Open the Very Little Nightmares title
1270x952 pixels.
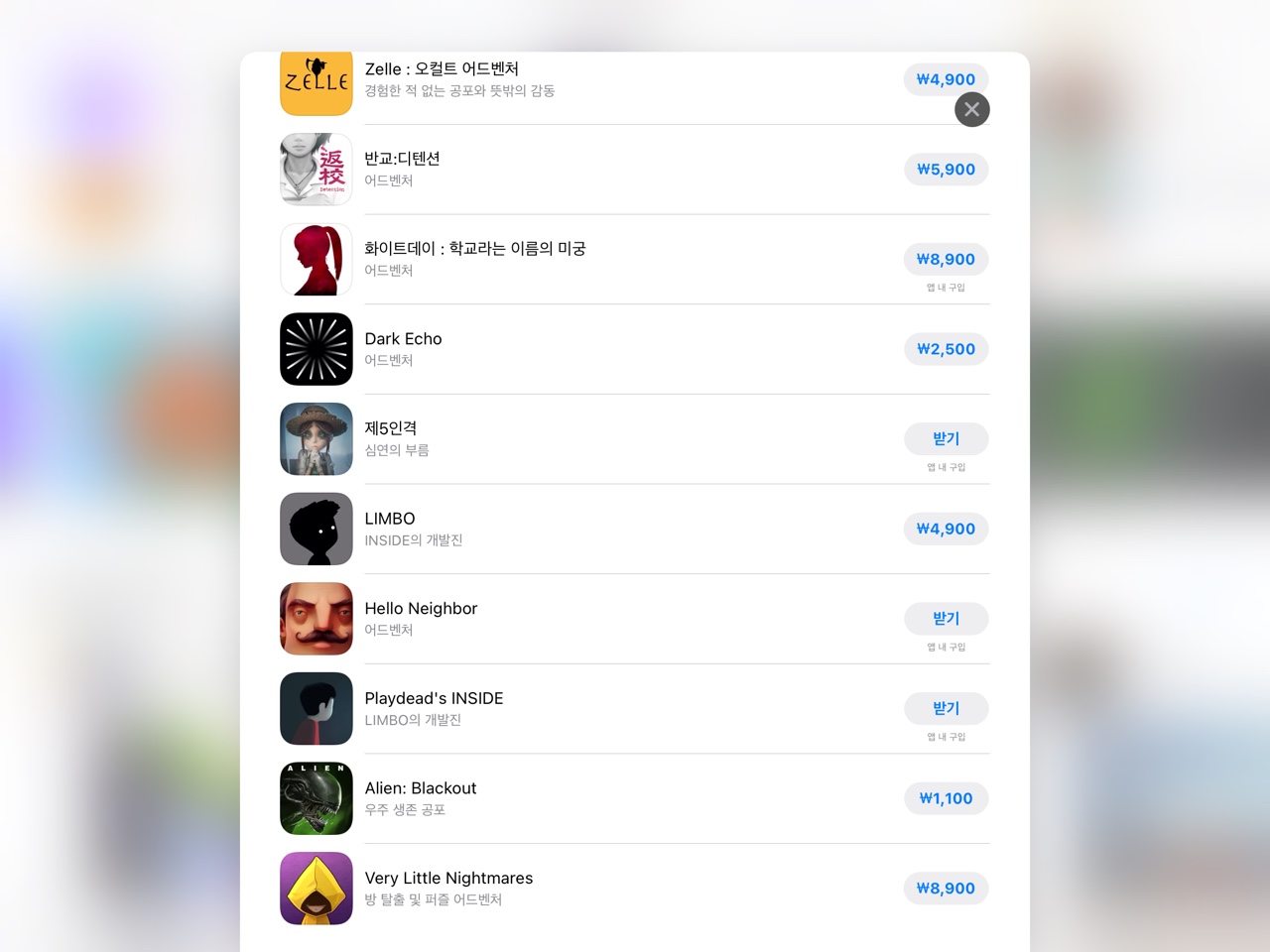tap(448, 878)
